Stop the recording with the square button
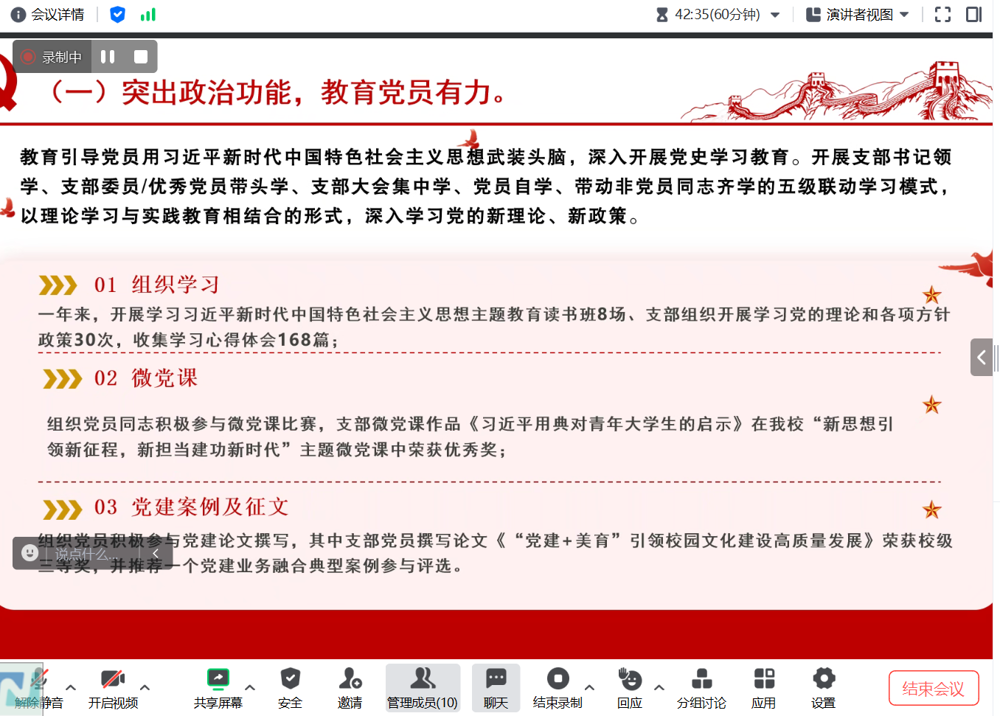1000x716 pixels. [141, 57]
